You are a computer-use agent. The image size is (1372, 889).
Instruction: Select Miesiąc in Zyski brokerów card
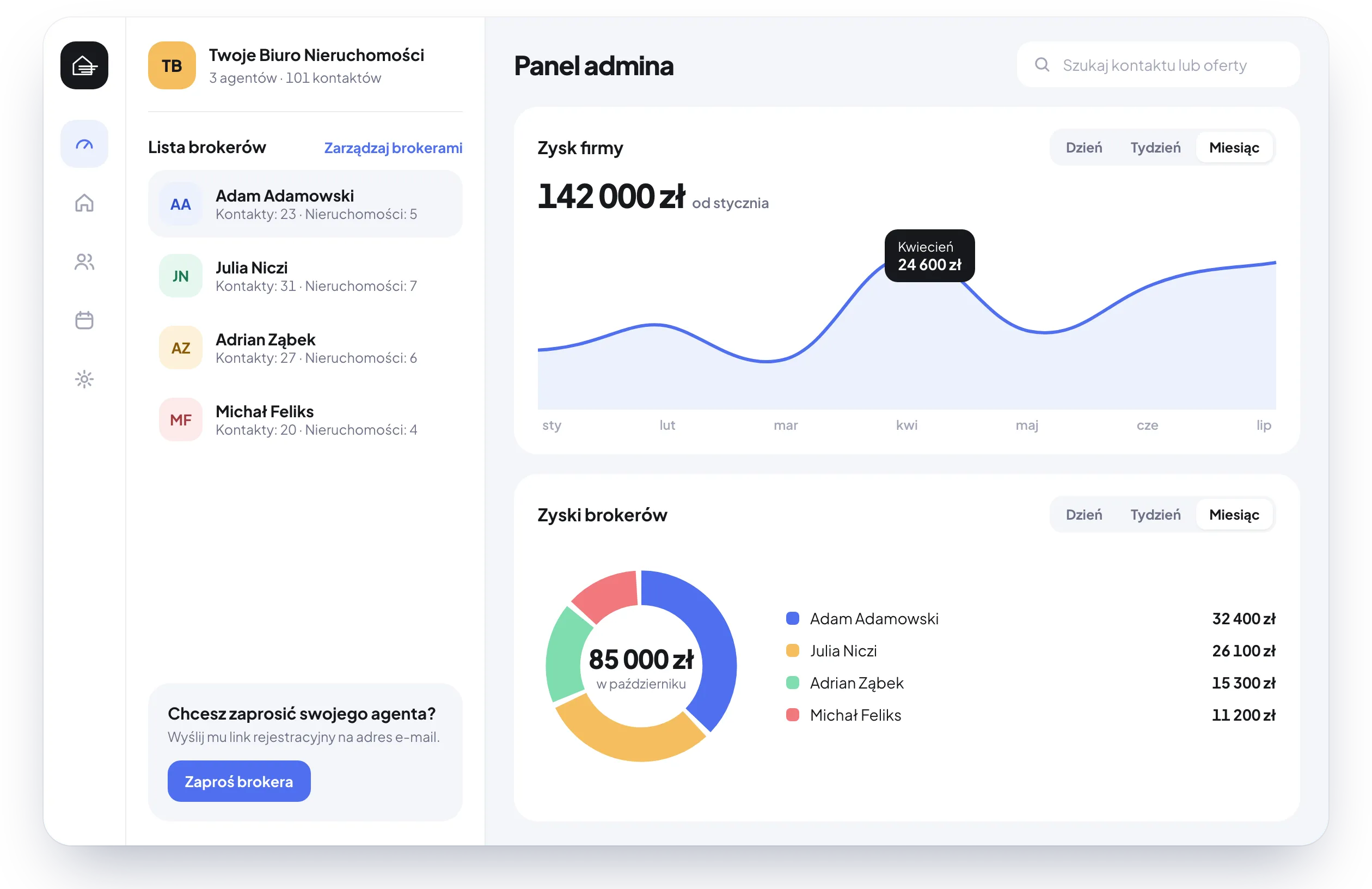1234,515
